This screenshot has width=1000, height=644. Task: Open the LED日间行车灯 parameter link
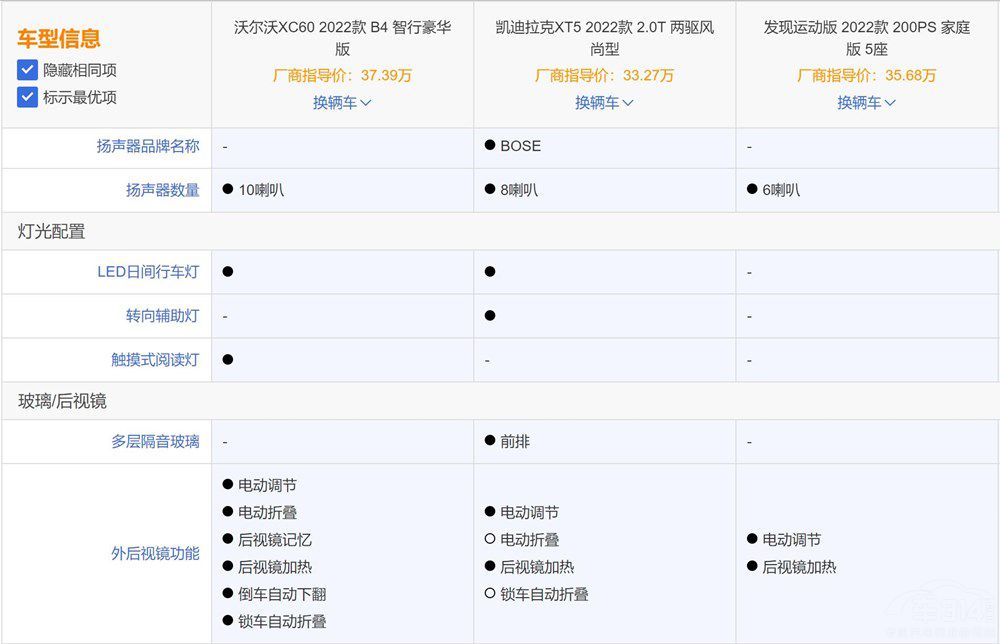point(148,272)
